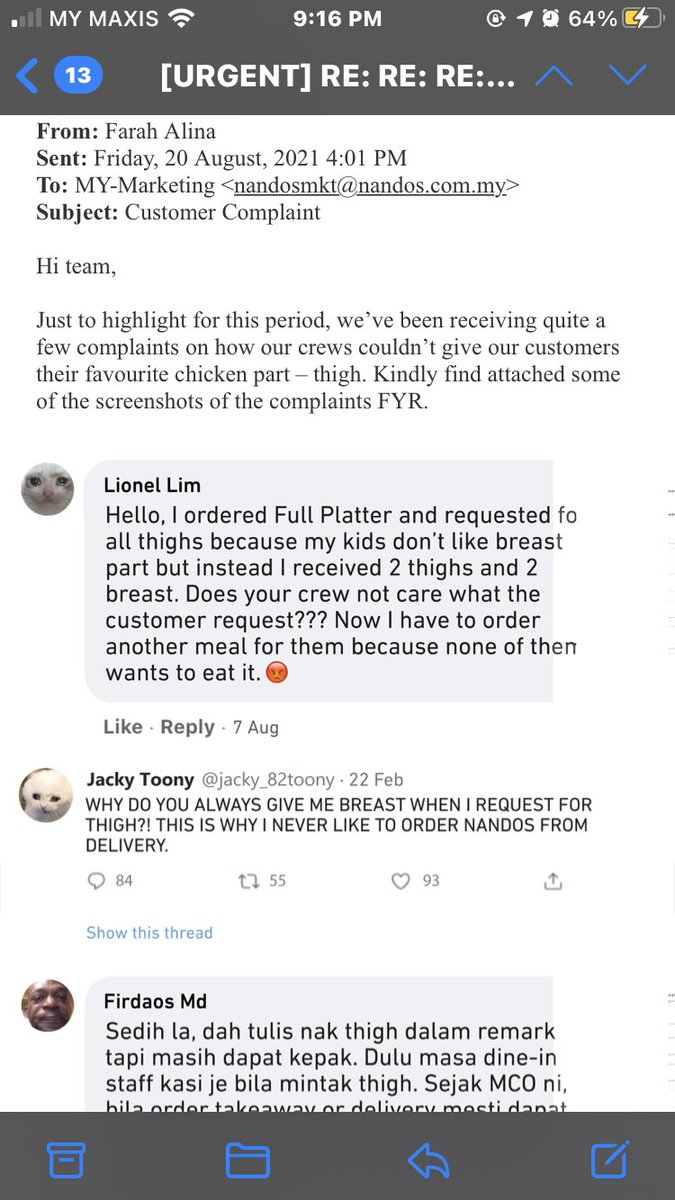Tap Like under Lionel Lim's comment
The height and width of the screenshot is (1200, 675).
pyautogui.click(x=123, y=727)
